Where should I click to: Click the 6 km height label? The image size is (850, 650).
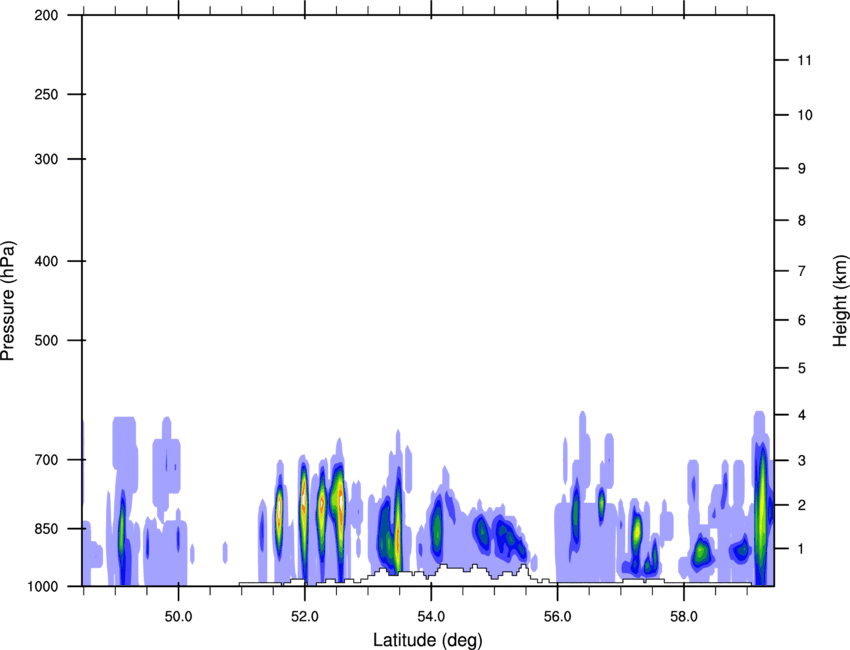(x=802, y=320)
